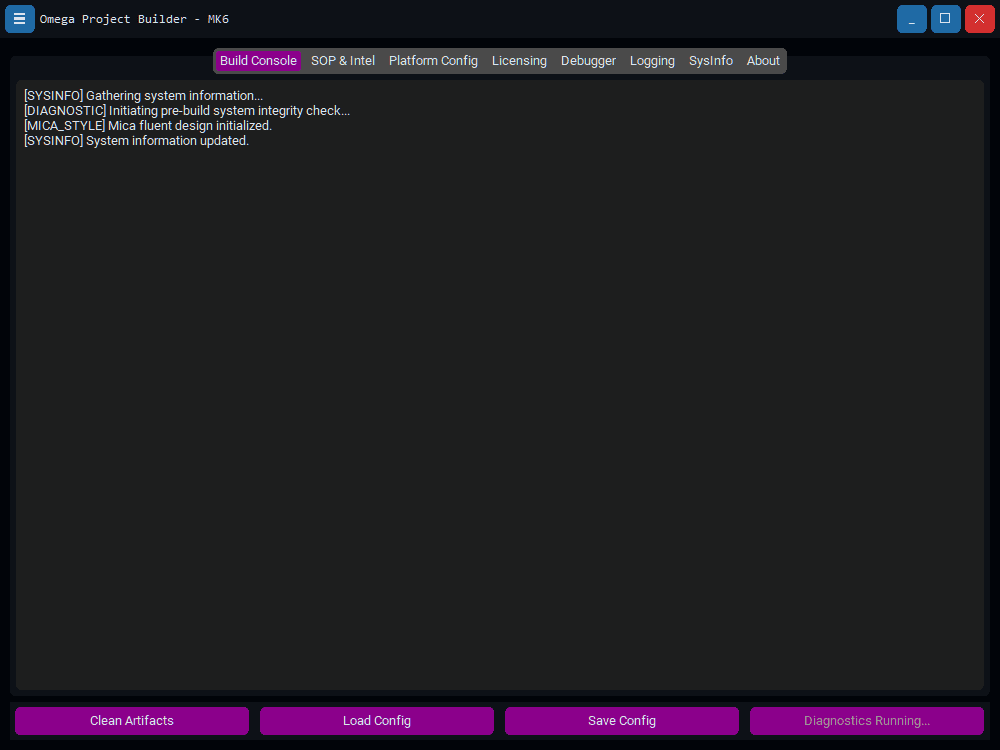View the SysInfo tab

(x=710, y=61)
